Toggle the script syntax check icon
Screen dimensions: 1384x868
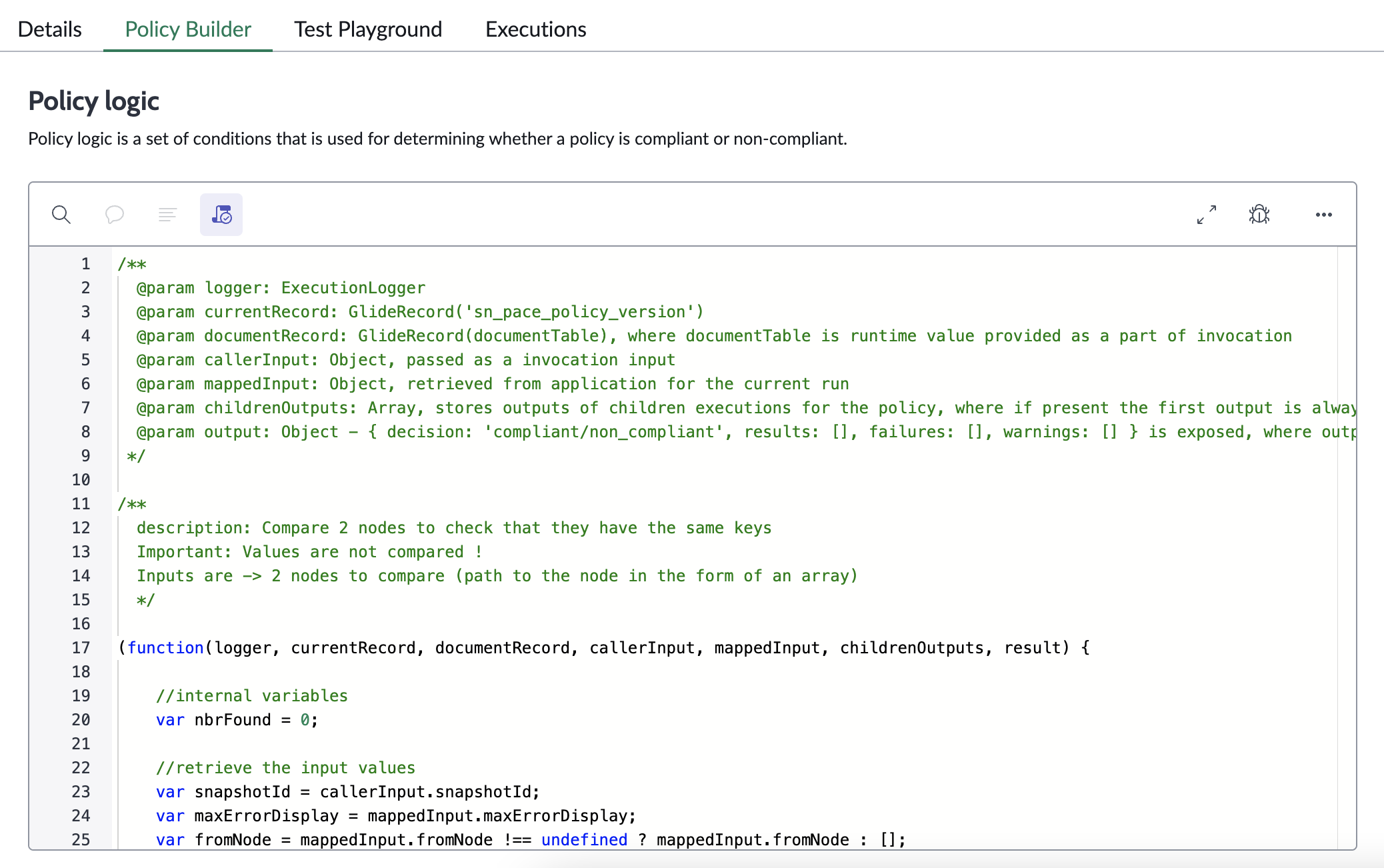pyautogui.click(x=221, y=215)
